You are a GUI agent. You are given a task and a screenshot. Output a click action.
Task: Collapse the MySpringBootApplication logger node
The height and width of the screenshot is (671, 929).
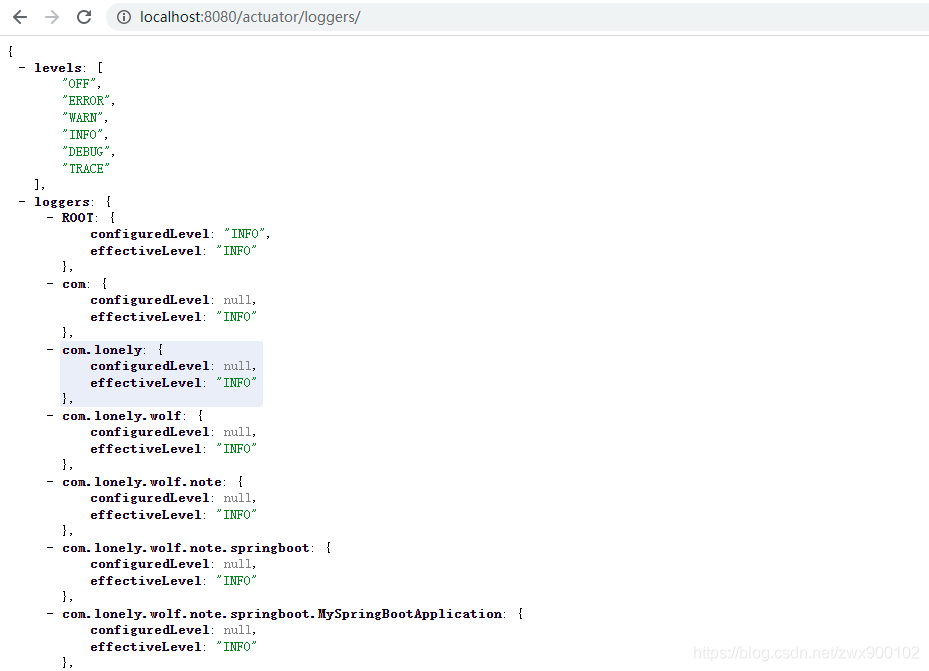point(50,614)
